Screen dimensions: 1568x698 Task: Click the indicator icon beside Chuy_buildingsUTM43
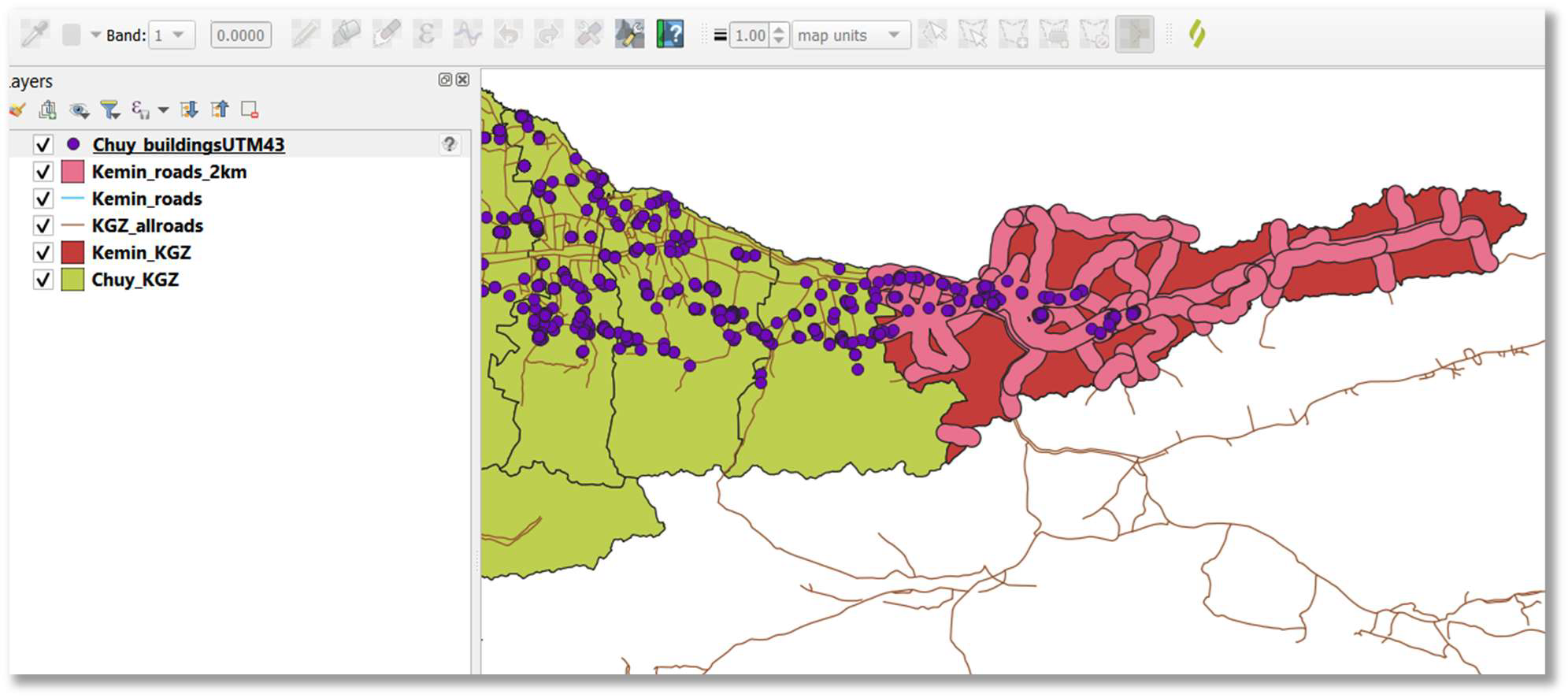click(x=449, y=144)
